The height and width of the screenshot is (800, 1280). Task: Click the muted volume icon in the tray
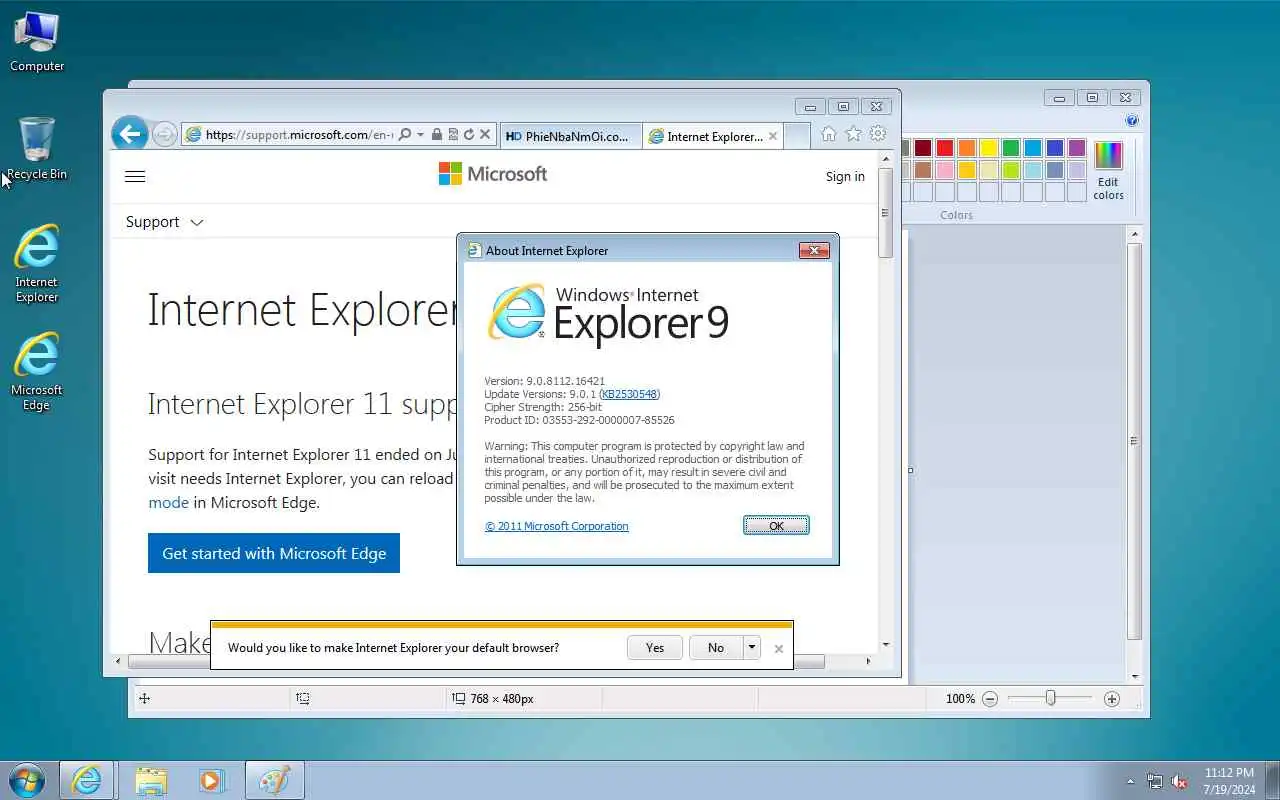pos(1179,781)
